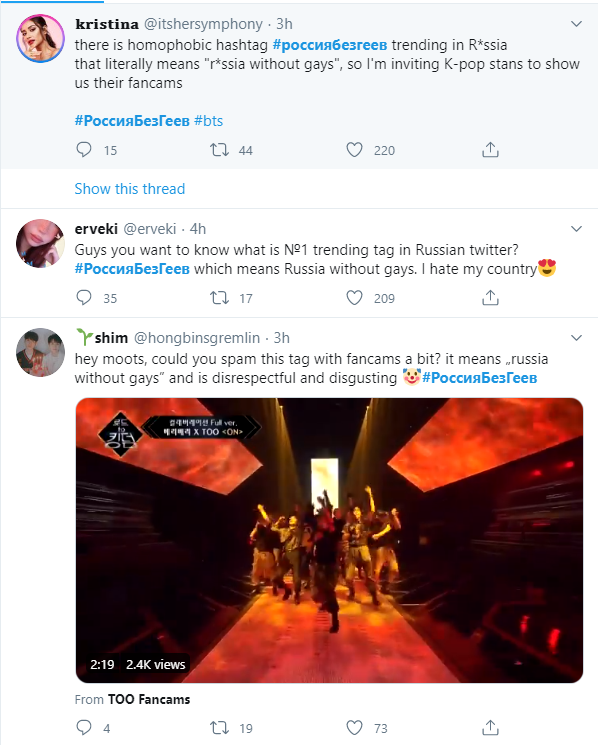Play the TOO Fancams video
The height and width of the screenshot is (745, 598).
pos(329,540)
